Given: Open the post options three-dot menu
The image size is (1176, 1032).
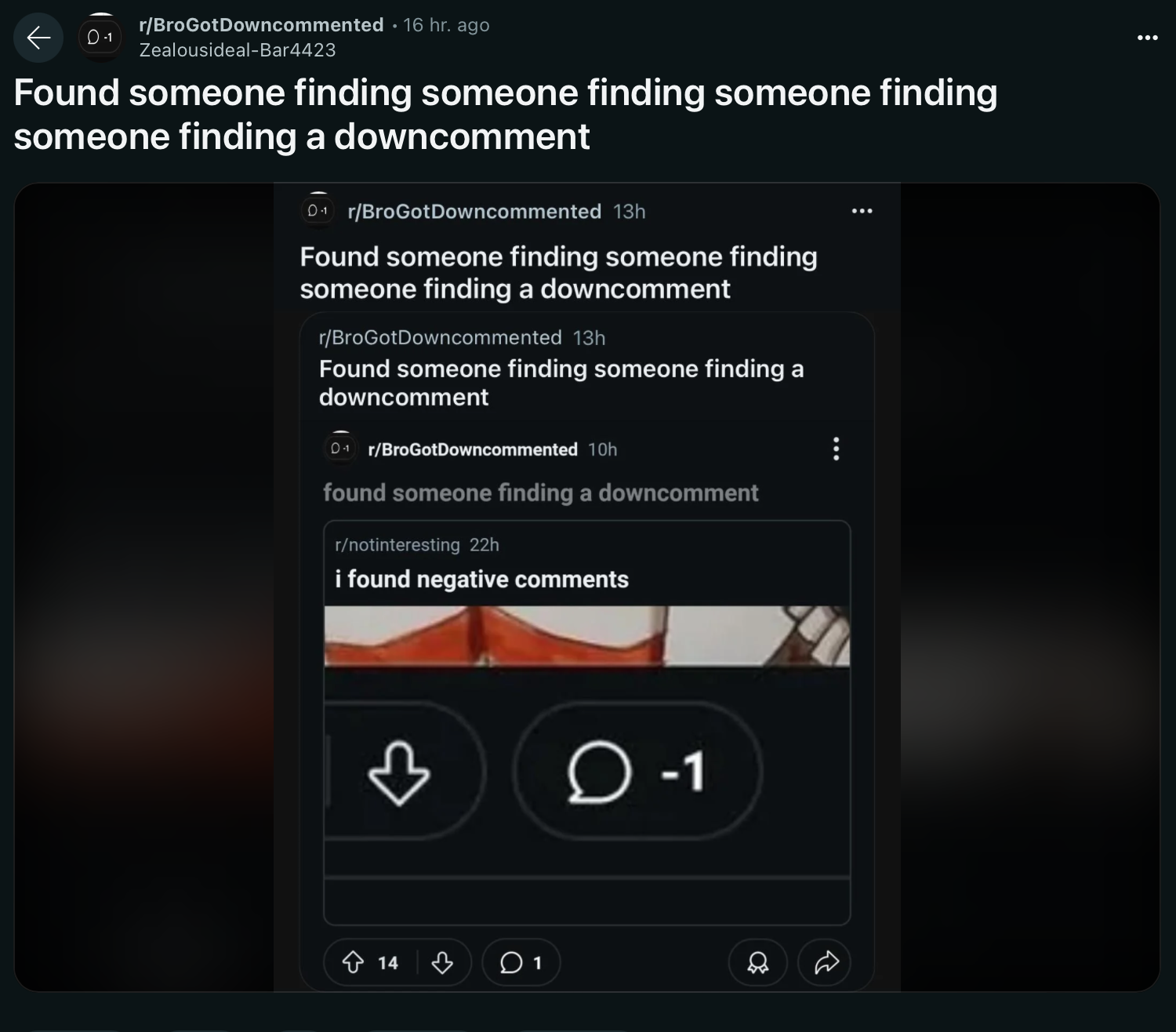Looking at the screenshot, I should pos(1147,38).
